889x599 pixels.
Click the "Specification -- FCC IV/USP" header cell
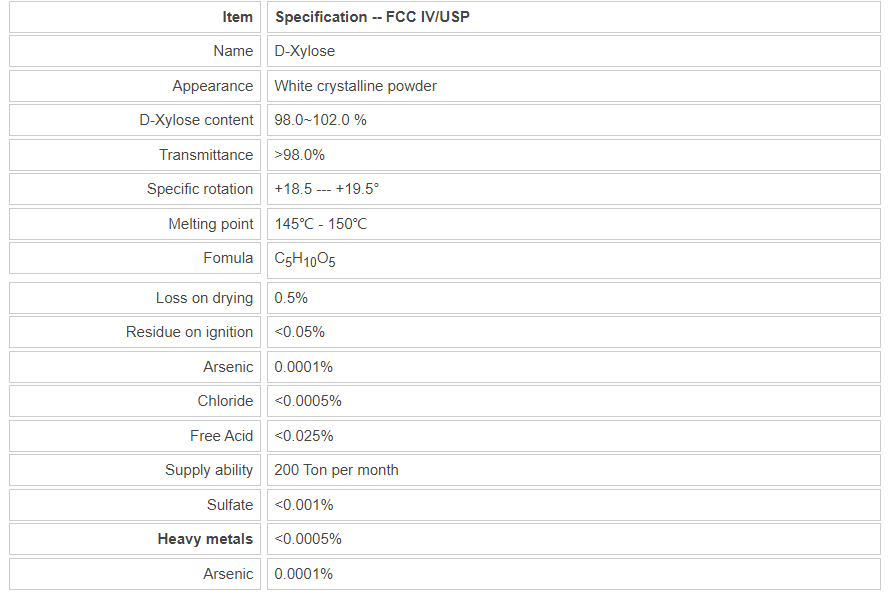pyautogui.click(x=372, y=17)
